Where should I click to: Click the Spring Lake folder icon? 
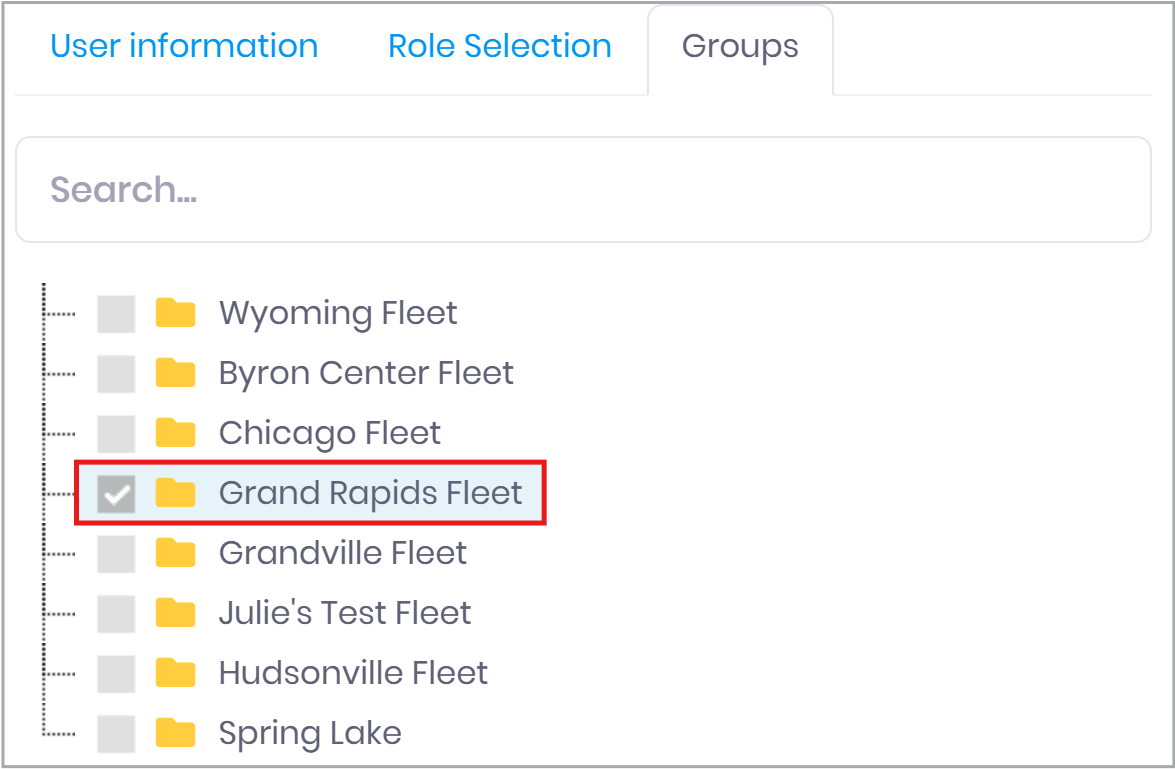[x=175, y=733]
